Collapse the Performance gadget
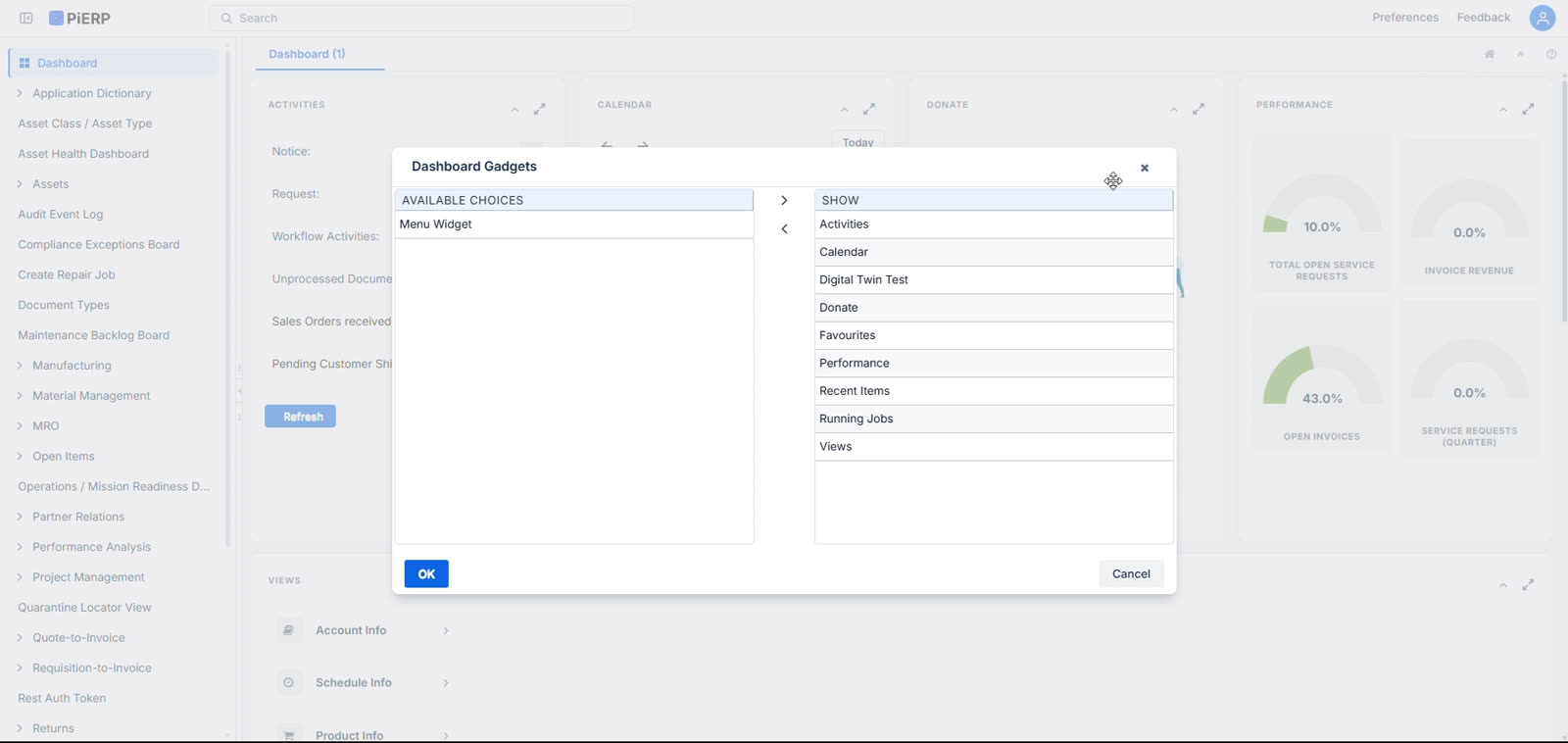This screenshot has width=1568, height=743. (x=1503, y=110)
